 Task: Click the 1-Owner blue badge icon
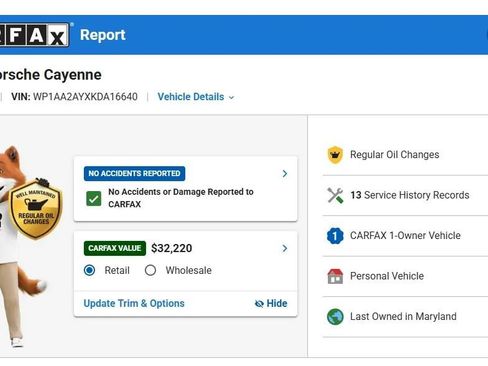point(335,236)
